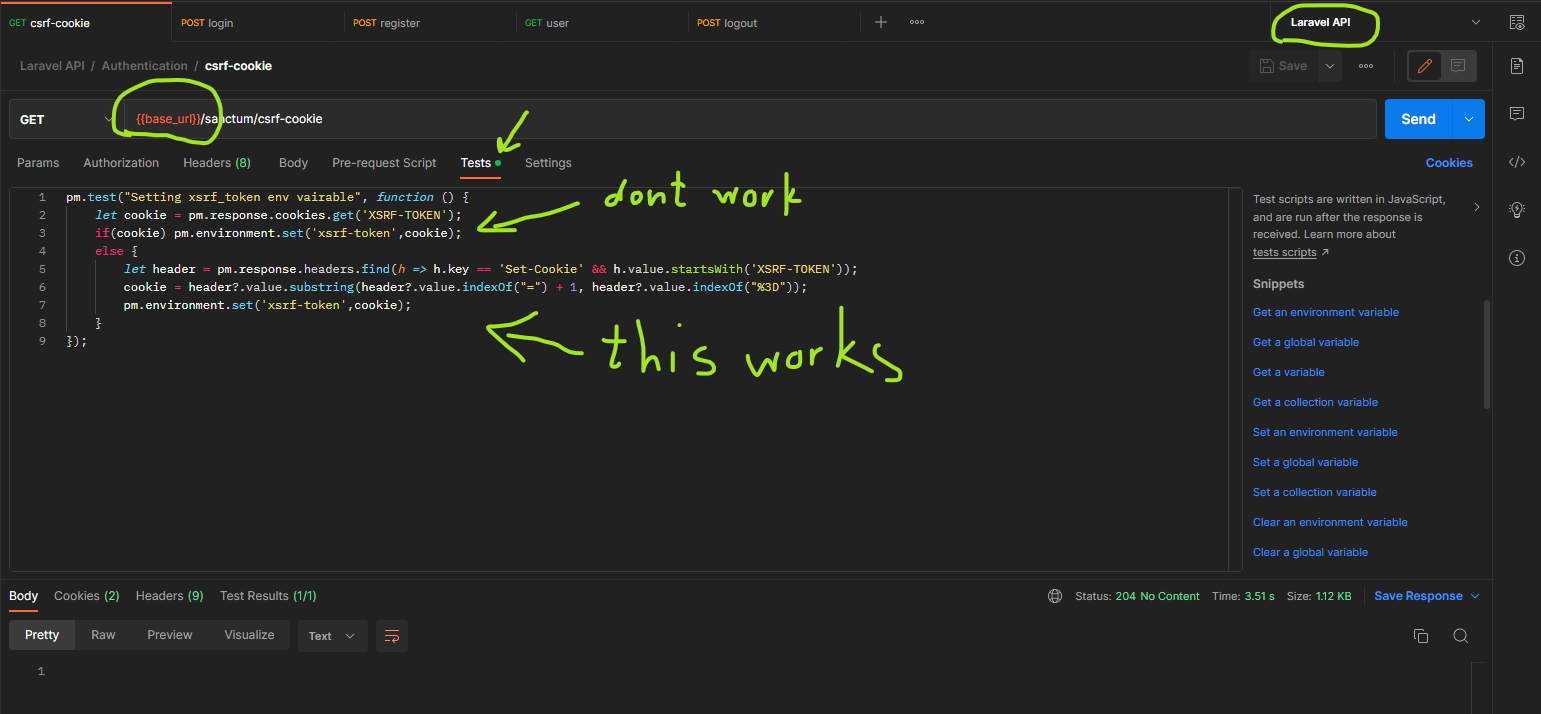Viewport: 1541px width, 714px height.
Task: Open the Documentation sidebar icon
Action: pos(1517,66)
